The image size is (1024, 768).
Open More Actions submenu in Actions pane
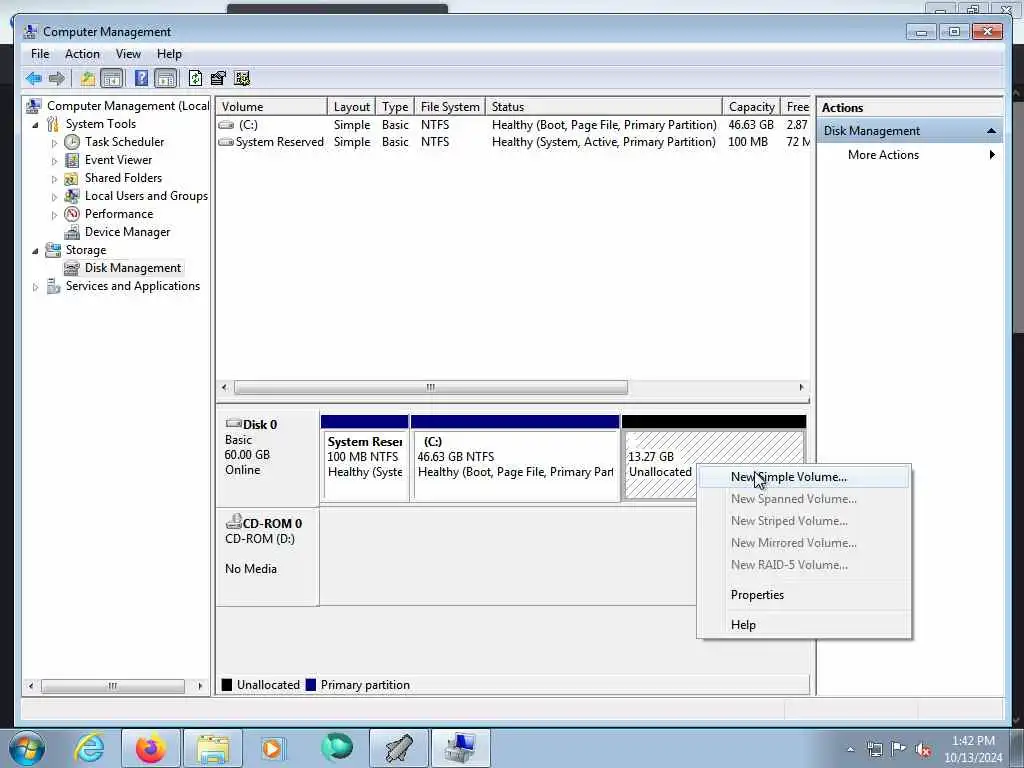[x=910, y=155]
